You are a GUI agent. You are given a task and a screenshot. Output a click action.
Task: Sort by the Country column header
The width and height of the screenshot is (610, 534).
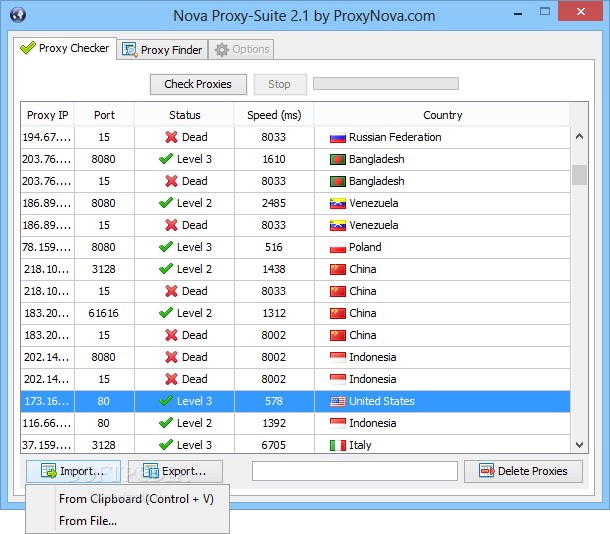pos(442,115)
